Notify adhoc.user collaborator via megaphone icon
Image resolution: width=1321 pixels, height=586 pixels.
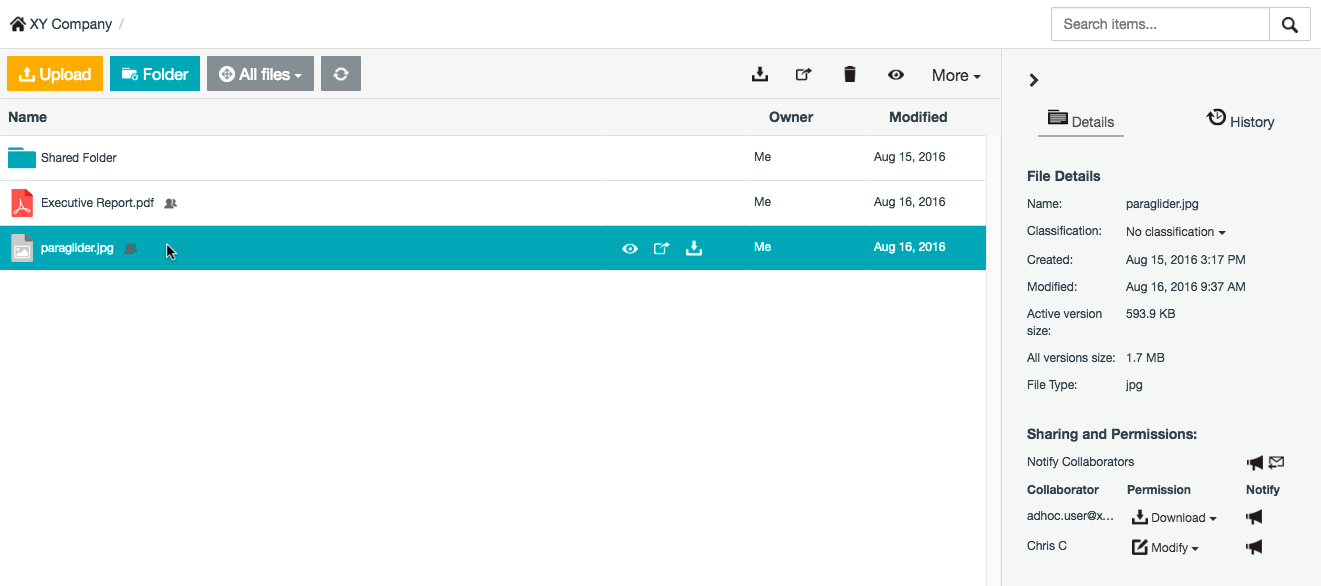(x=1254, y=517)
